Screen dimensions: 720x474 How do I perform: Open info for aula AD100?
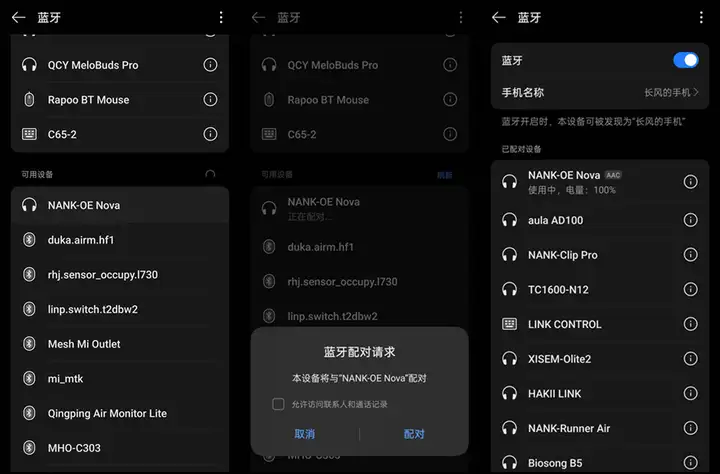coord(690,220)
